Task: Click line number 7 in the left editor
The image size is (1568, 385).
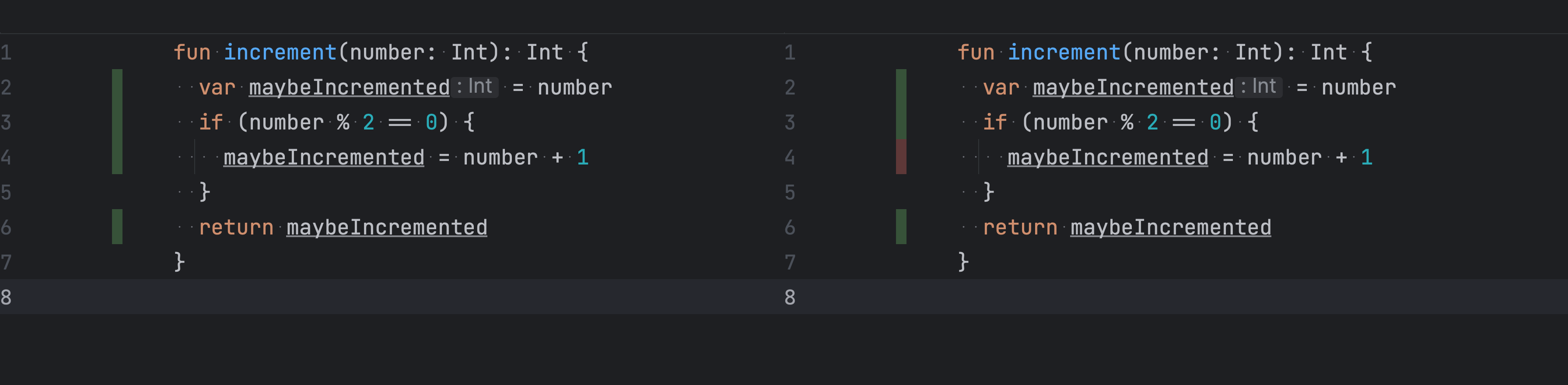Action: (6, 262)
